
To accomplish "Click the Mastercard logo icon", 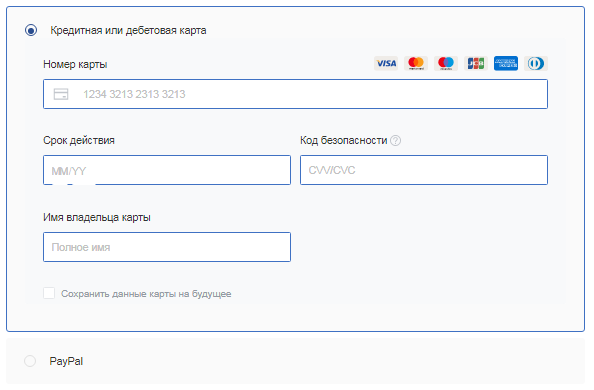I will click(416, 63).
